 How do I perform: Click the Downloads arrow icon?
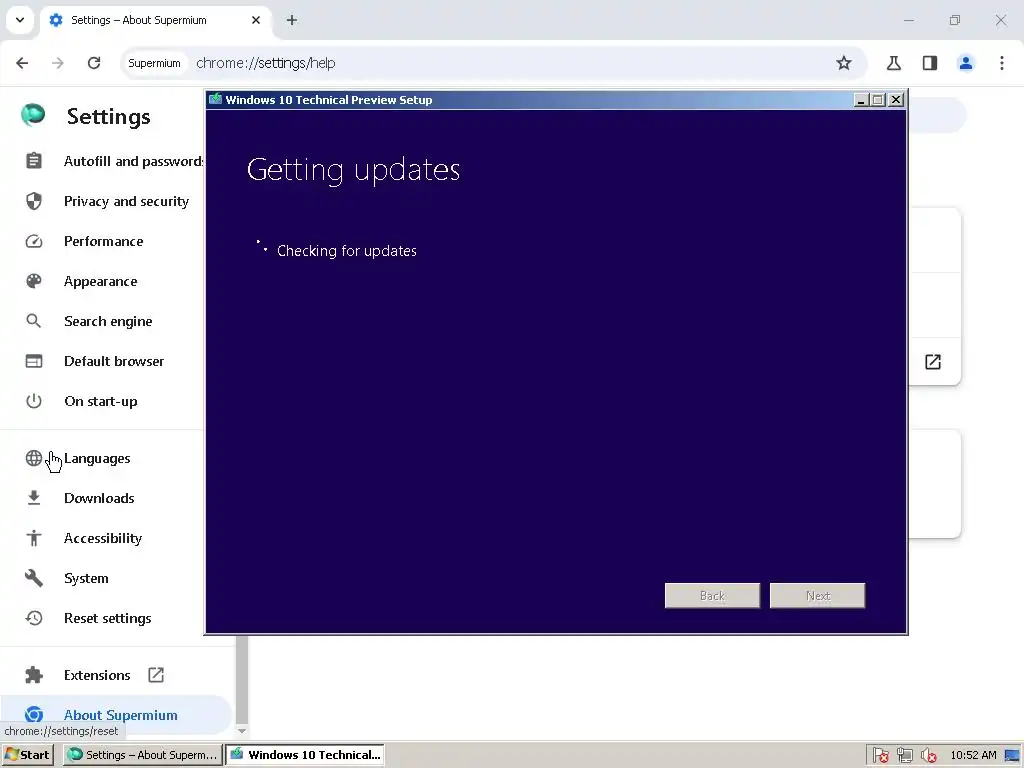pos(34,498)
